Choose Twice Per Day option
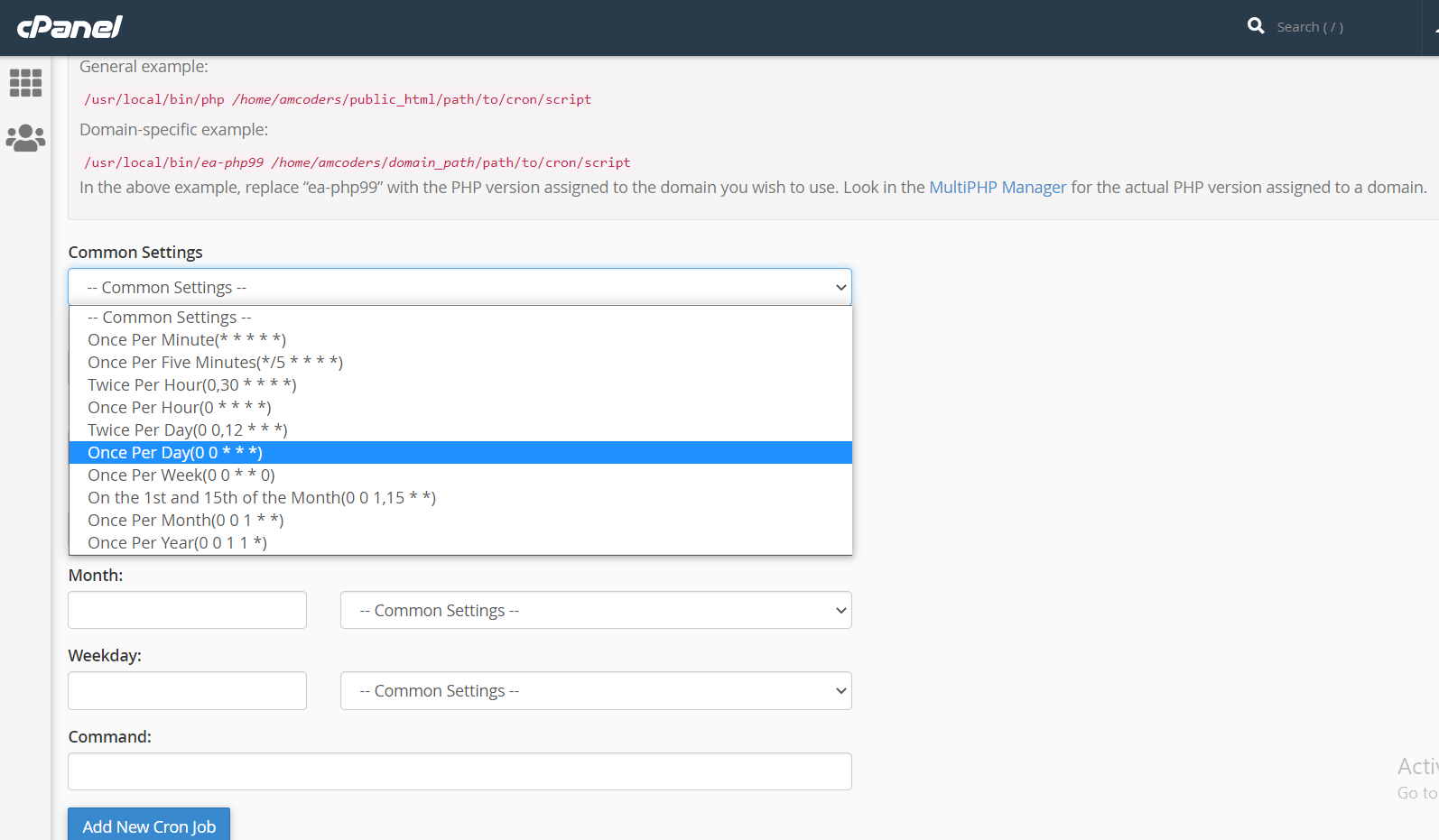1439x840 pixels. [x=187, y=430]
